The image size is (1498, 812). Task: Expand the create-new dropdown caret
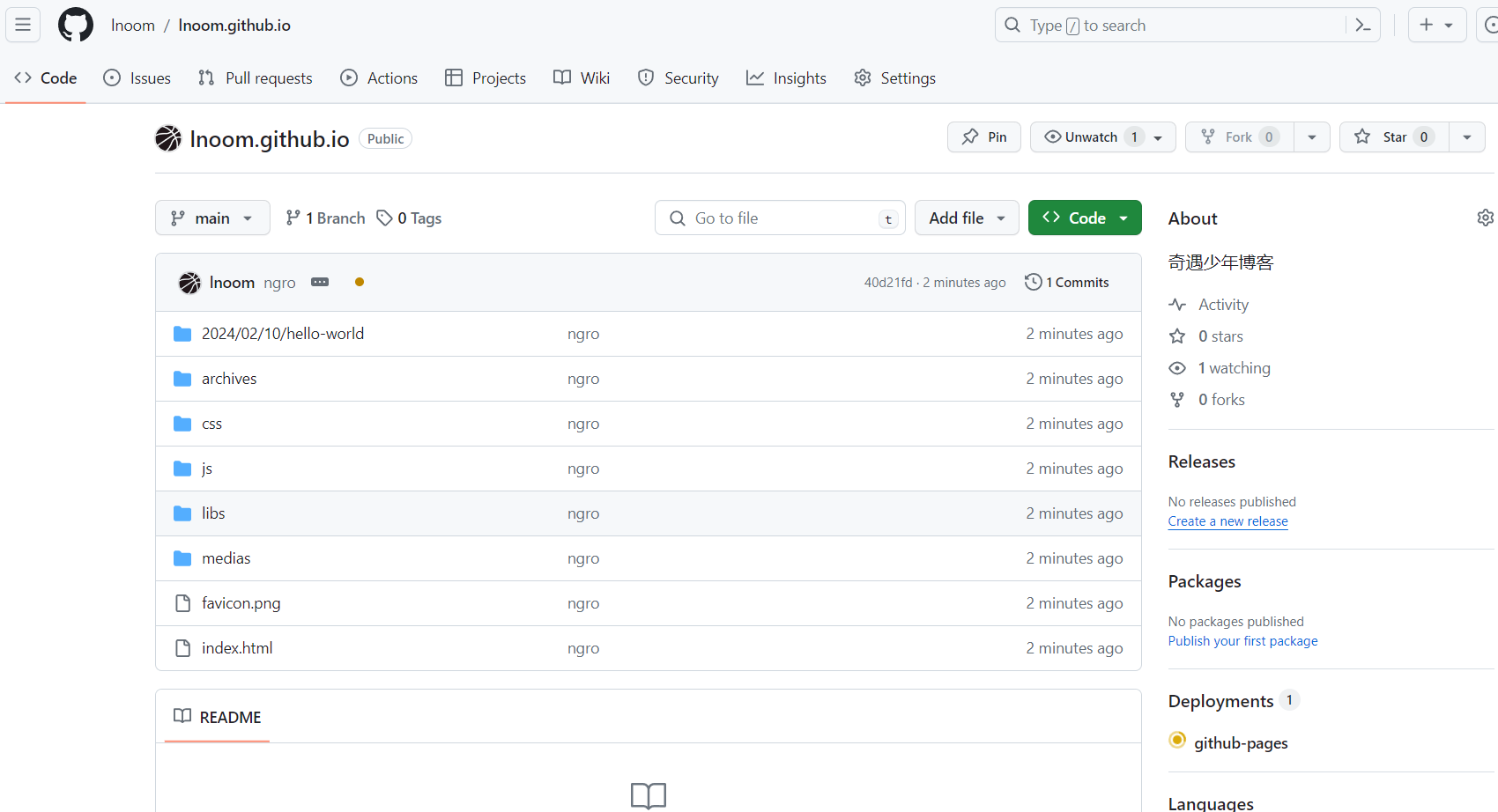(1449, 26)
